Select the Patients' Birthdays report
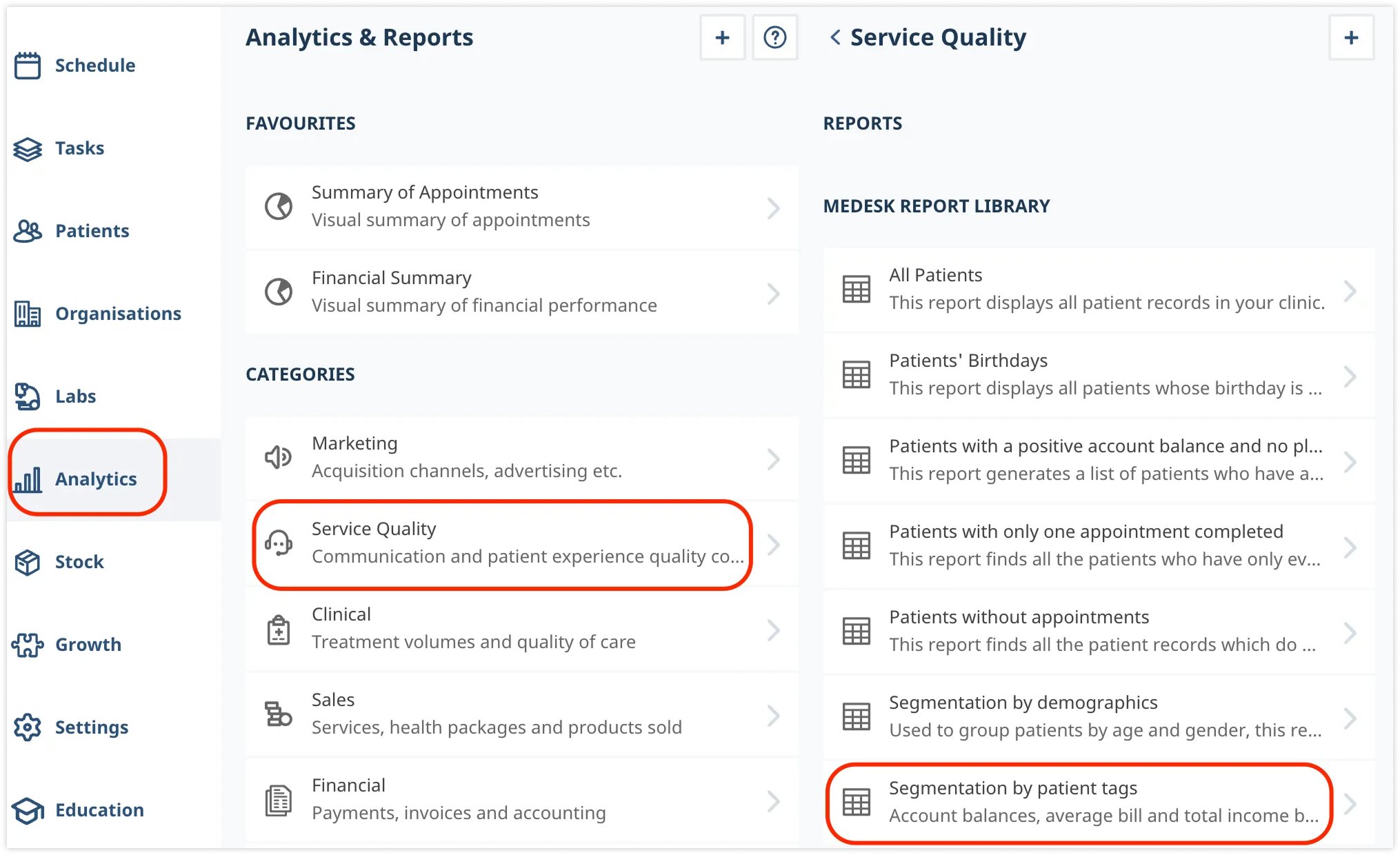This screenshot has height=855, width=1400. point(1103,374)
